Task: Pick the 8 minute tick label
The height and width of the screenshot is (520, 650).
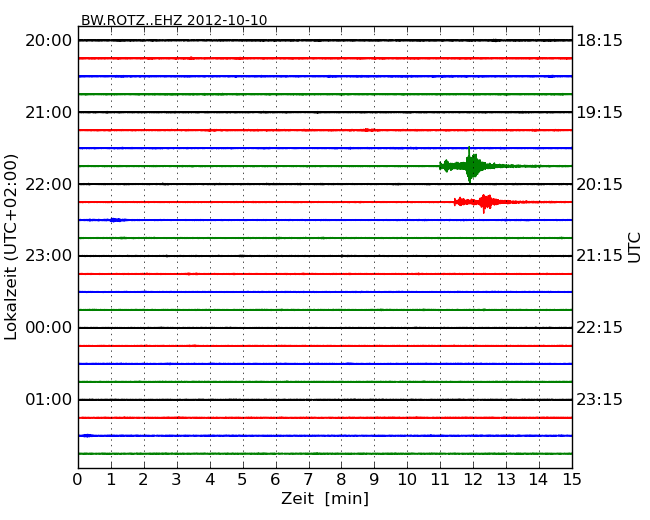Action: pyautogui.click(x=341, y=480)
